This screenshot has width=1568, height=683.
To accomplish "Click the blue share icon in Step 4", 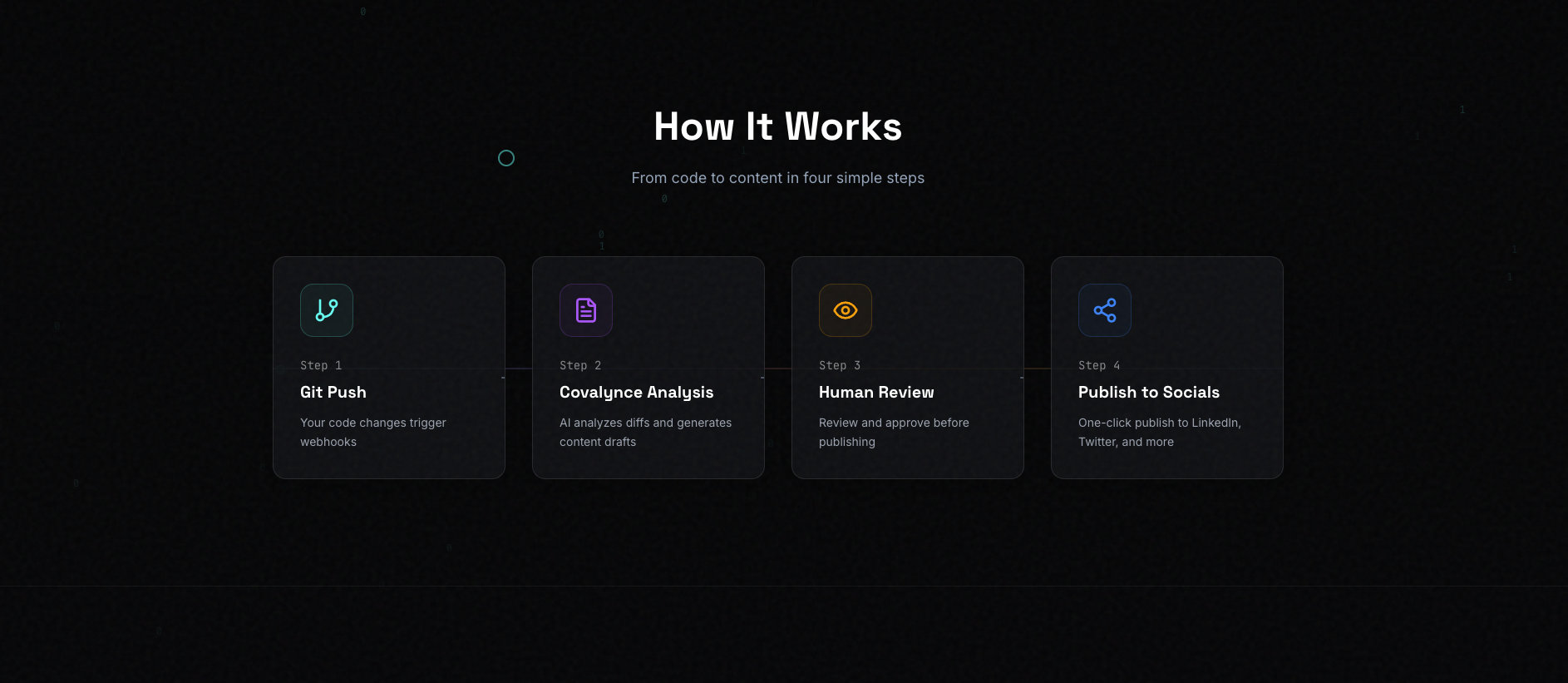I will click(1105, 310).
